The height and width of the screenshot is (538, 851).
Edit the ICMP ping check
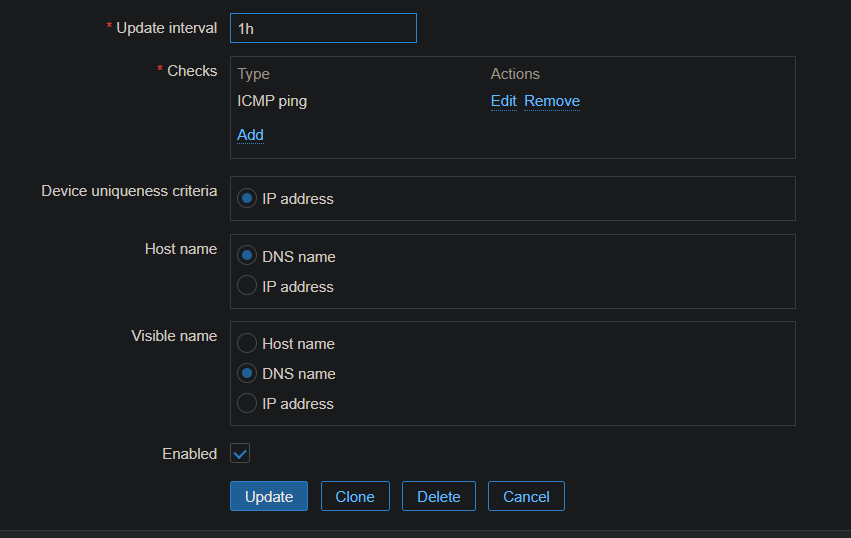[503, 101]
